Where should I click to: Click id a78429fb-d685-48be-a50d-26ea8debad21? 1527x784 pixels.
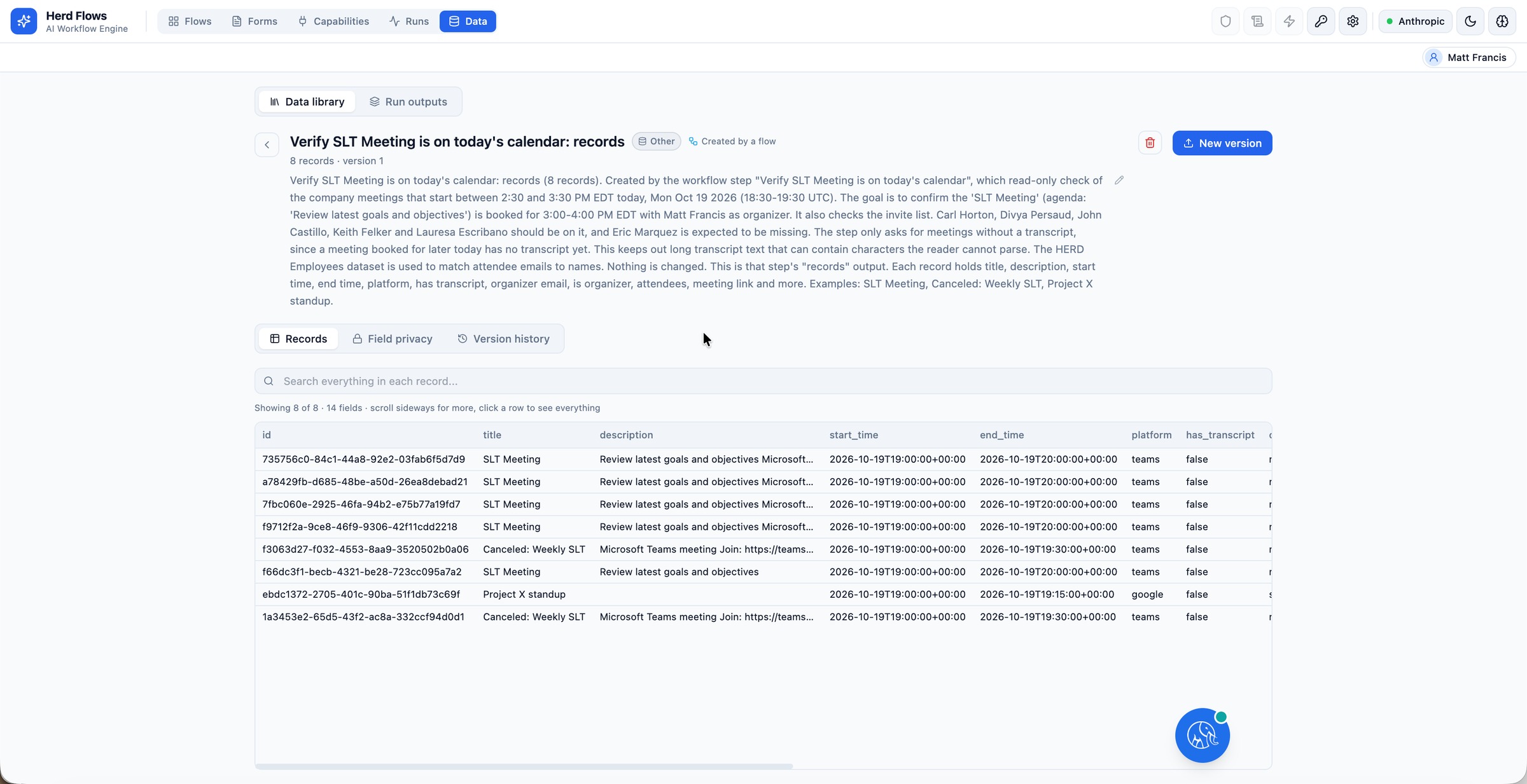(x=365, y=482)
